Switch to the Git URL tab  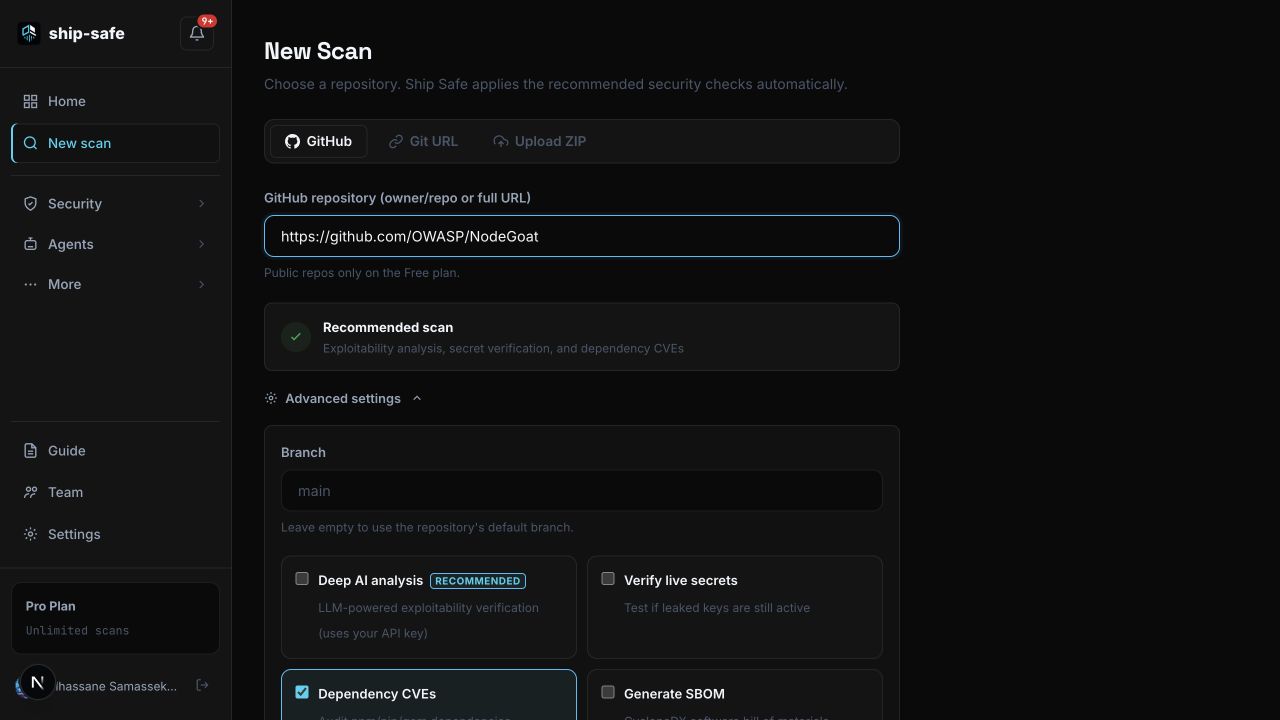coord(423,141)
